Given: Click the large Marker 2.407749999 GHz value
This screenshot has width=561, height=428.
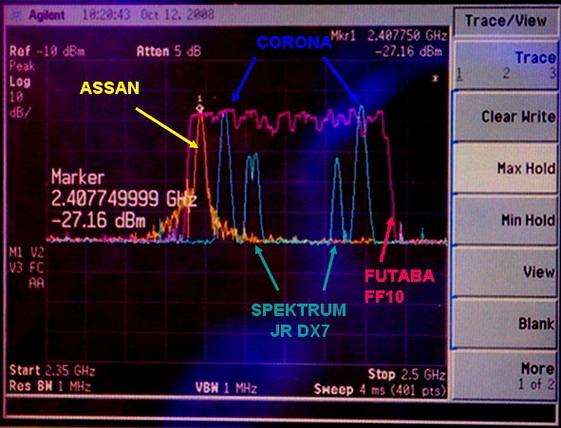Looking at the screenshot, I should pyautogui.click(x=124, y=199).
